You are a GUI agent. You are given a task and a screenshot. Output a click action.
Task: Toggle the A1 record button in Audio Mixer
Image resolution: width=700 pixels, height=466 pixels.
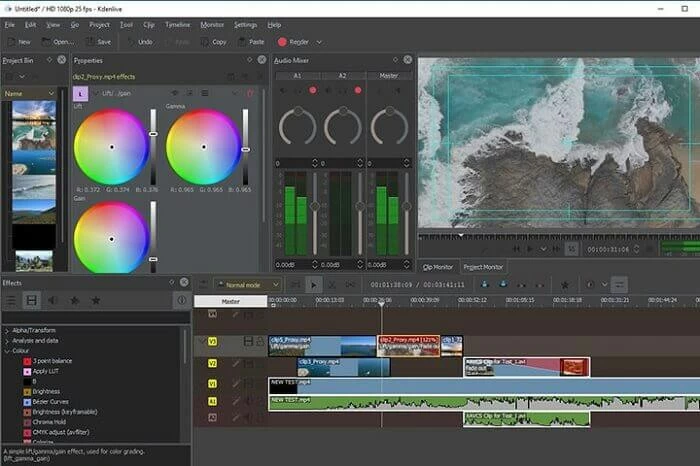click(311, 90)
